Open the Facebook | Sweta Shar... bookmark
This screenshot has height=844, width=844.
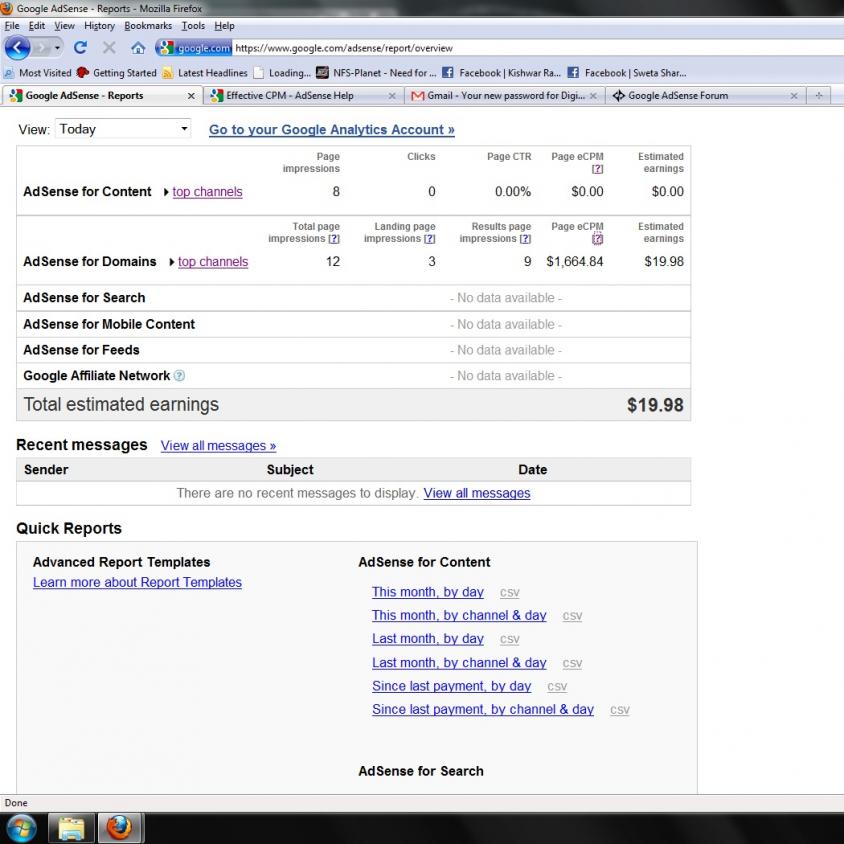627,73
